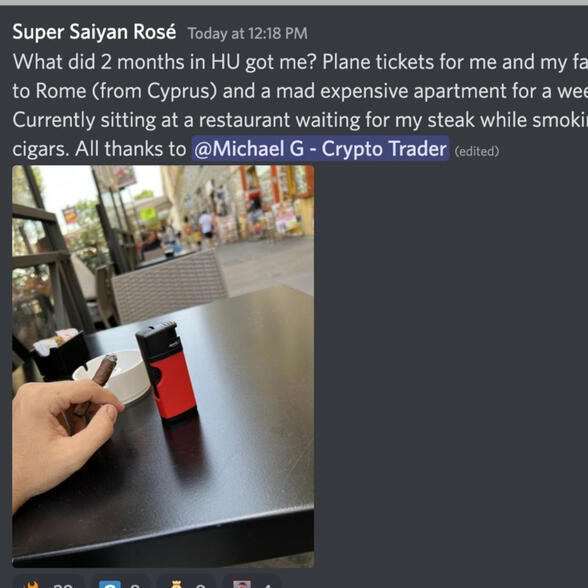Viewport: 588px width, 588px height.
Task: Toggle the fire emoji reaction
Action: pos(49,582)
